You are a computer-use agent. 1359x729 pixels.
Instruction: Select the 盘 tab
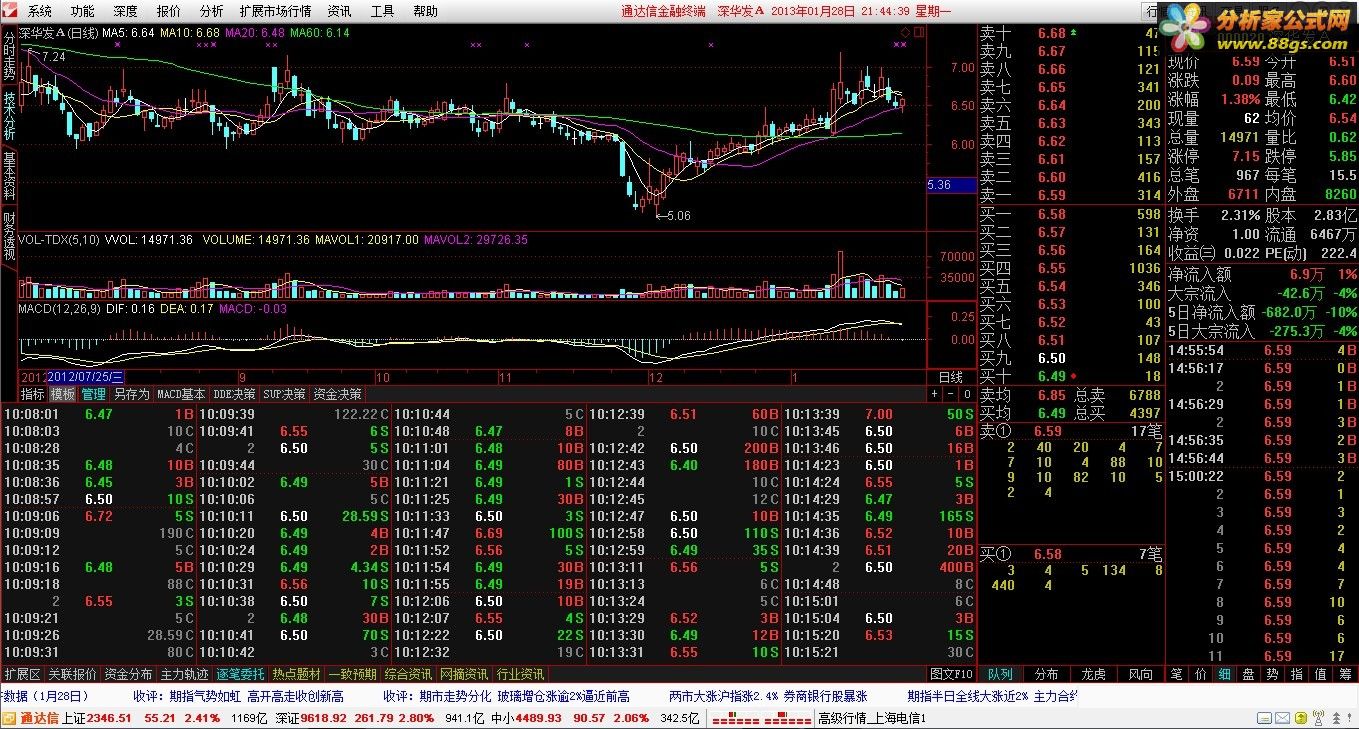(1249, 674)
